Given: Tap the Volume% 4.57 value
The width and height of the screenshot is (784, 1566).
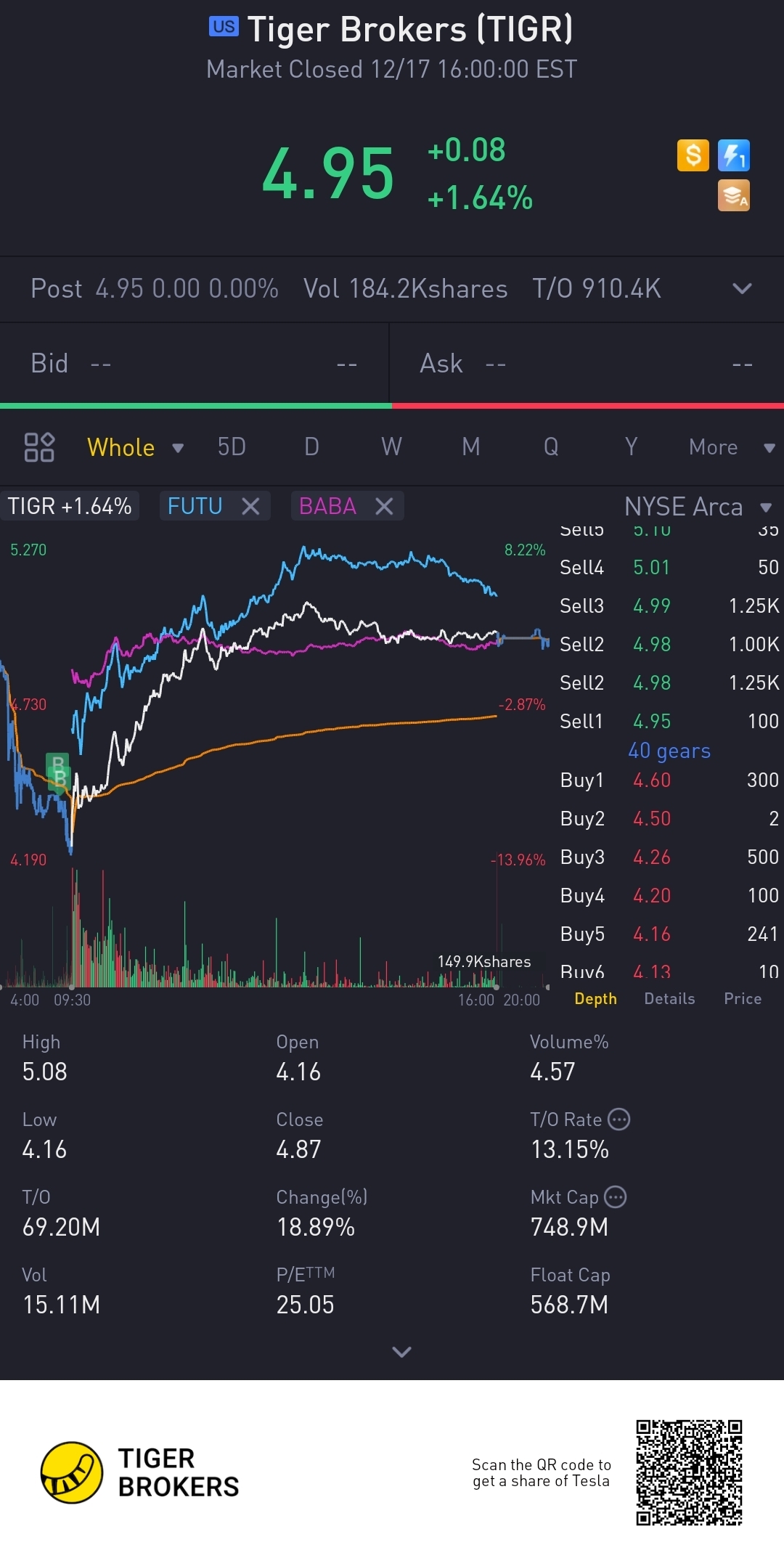Looking at the screenshot, I should click(552, 1072).
